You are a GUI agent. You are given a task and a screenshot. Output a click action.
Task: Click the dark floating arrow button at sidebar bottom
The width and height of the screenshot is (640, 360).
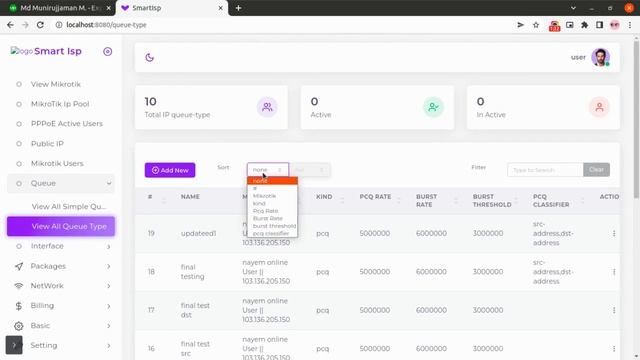[x=14, y=345]
